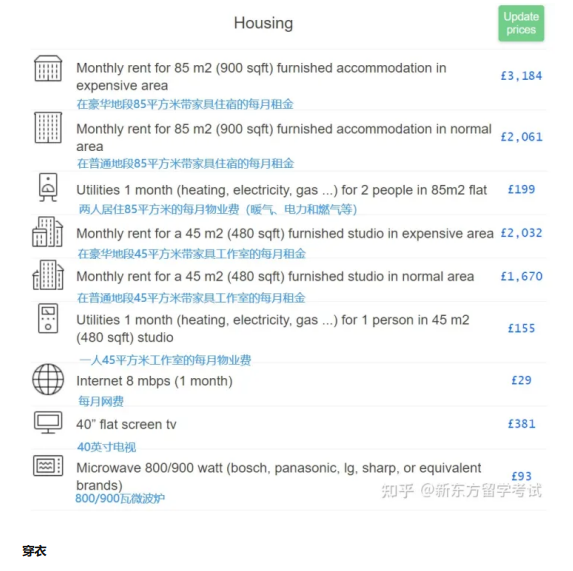The width and height of the screenshot is (573, 571).
Task: Click the £2,032 studio rent price
Action: [521, 233]
